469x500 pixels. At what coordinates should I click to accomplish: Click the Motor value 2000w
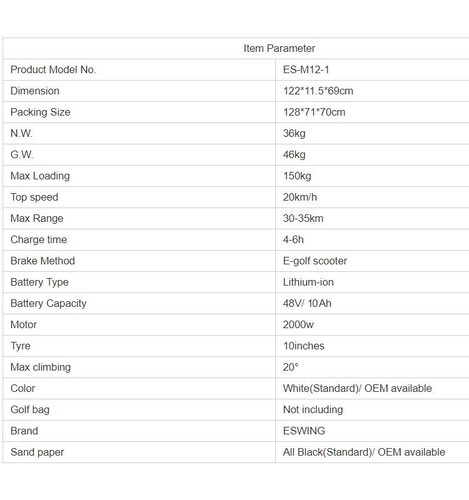point(298,325)
